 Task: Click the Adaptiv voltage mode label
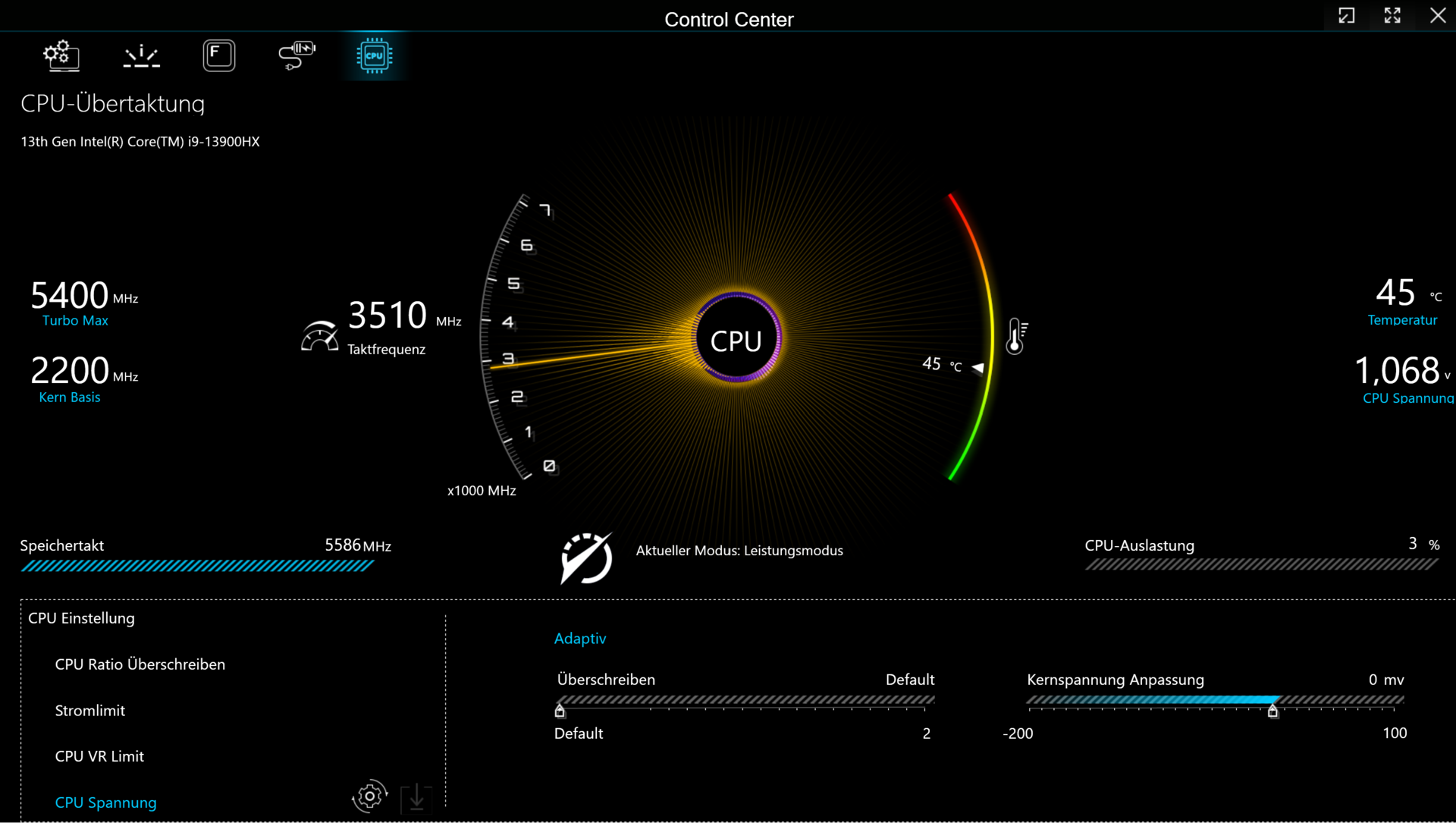pos(579,639)
